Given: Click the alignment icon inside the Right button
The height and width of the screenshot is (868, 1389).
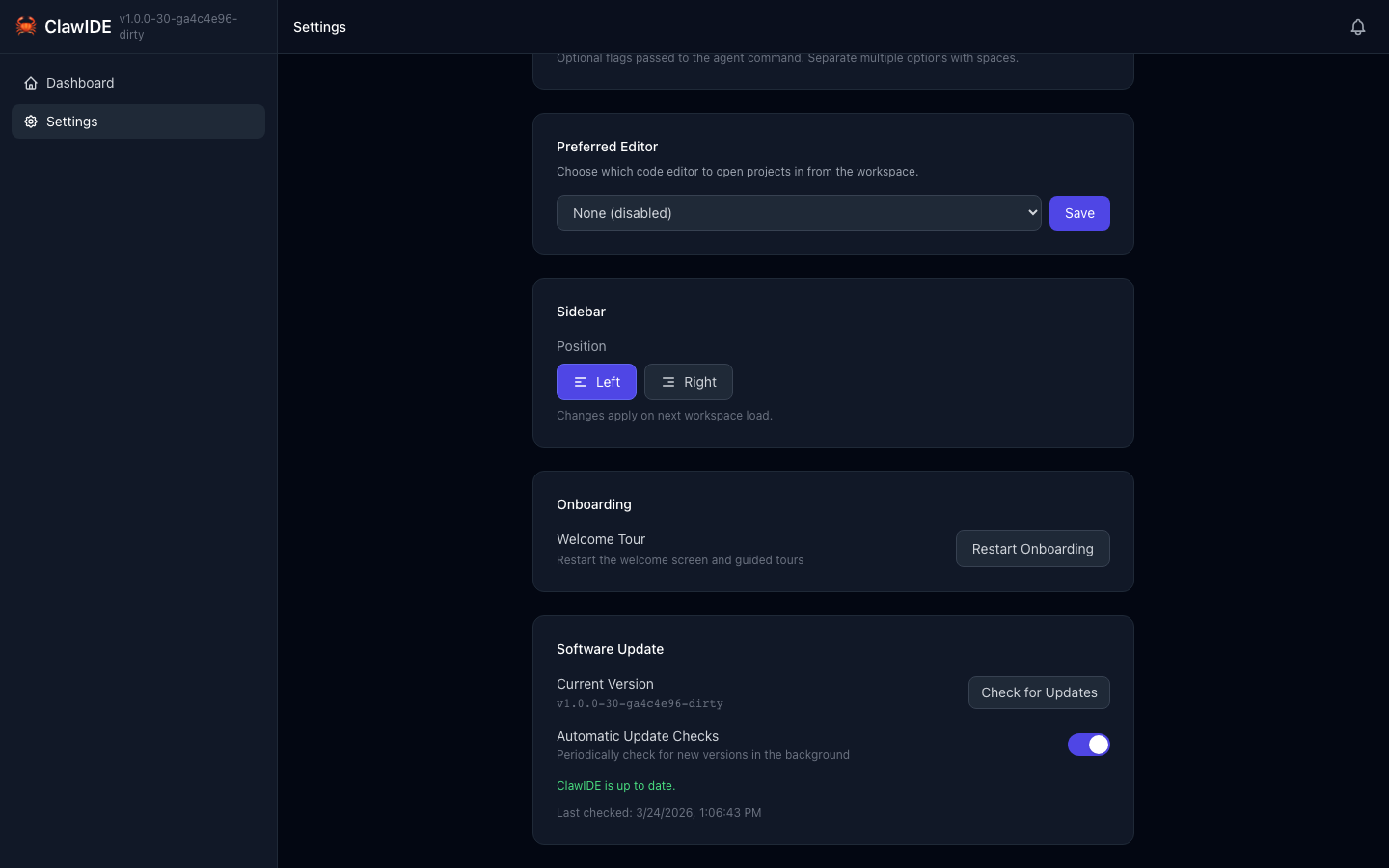Looking at the screenshot, I should [x=667, y=382].
